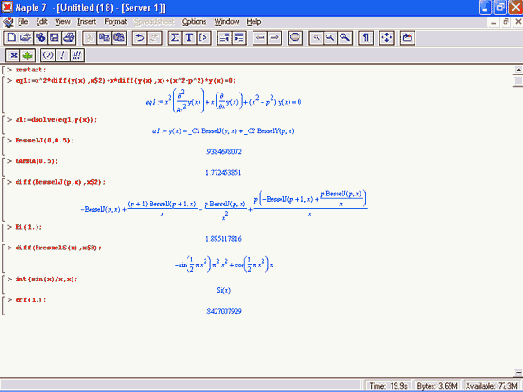This screenshot has width=523, height=392.
Task: Toggle nonprinting characters with the paragraph mark icon
Action: [366, 38]
